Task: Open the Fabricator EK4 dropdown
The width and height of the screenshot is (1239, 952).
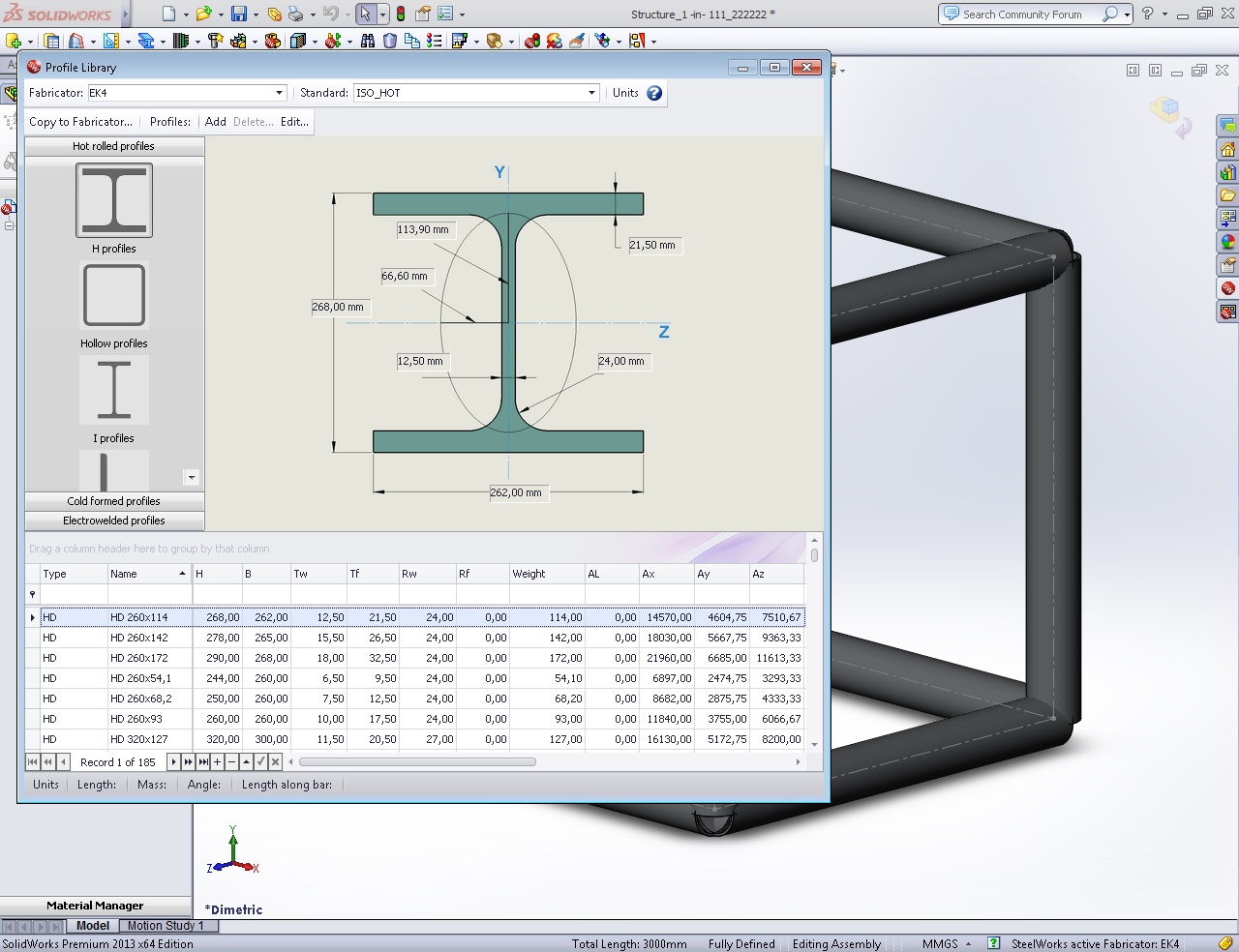Action: pos(280,93)
